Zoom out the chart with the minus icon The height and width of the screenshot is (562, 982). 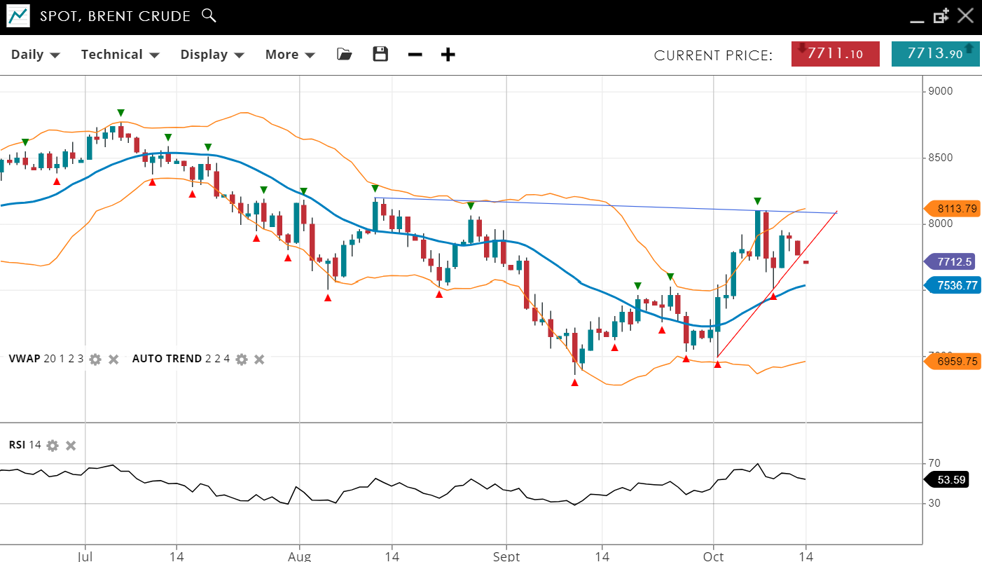[415, 54]
